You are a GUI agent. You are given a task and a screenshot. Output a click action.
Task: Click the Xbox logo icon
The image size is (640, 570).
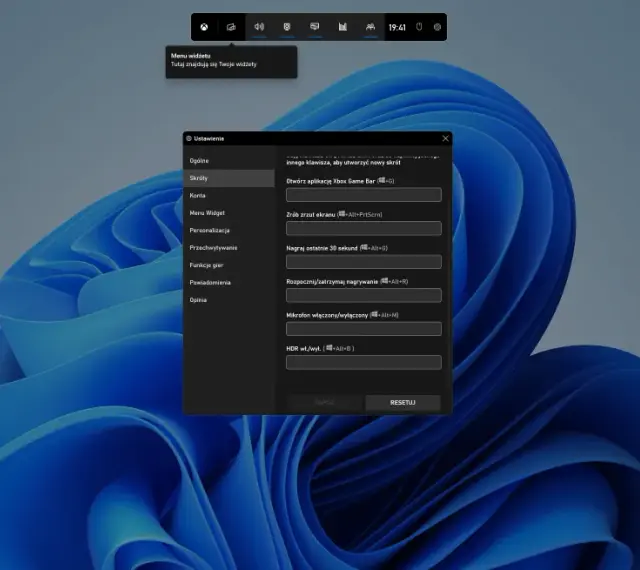204,27
